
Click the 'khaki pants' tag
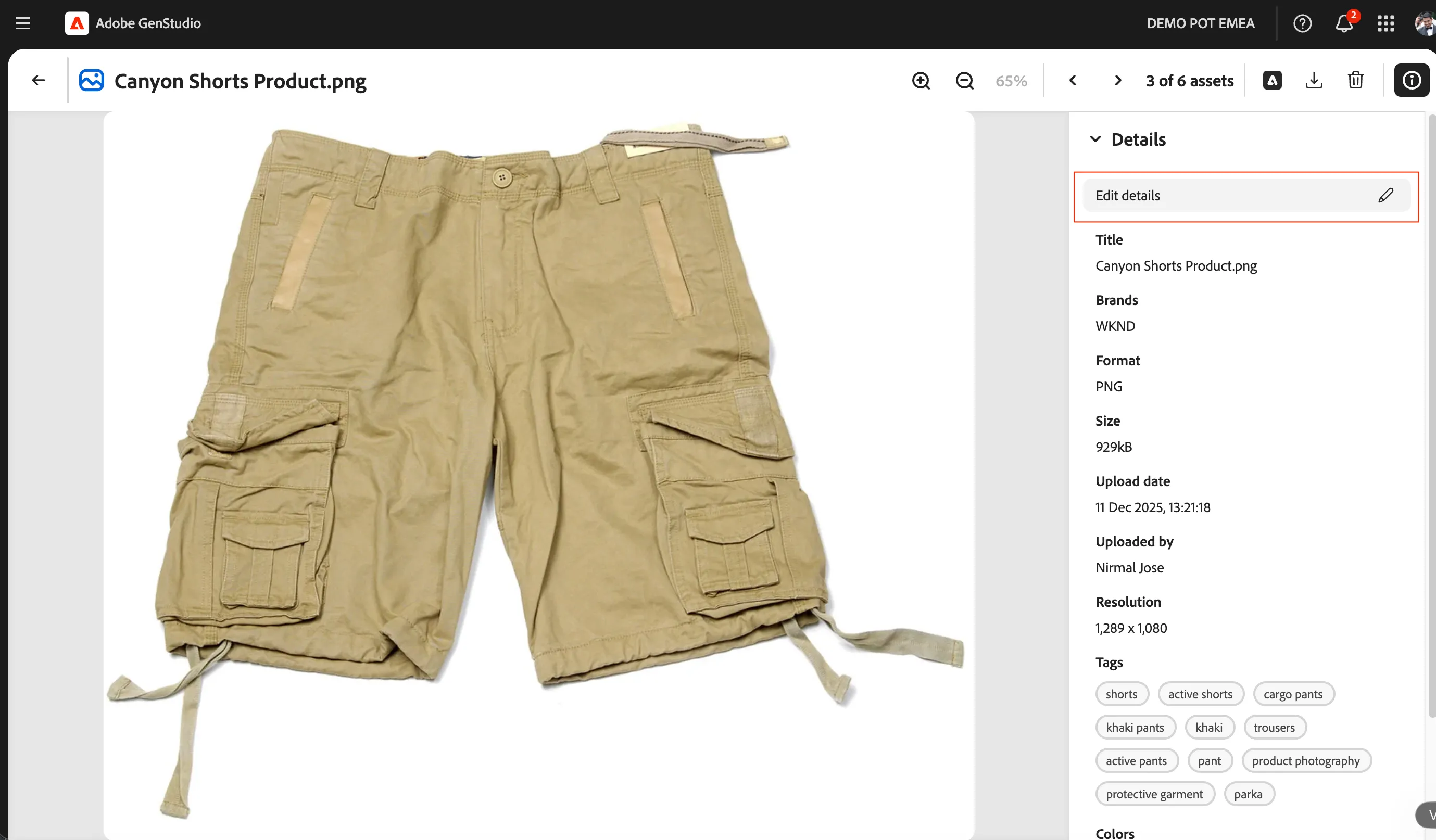1135,727
